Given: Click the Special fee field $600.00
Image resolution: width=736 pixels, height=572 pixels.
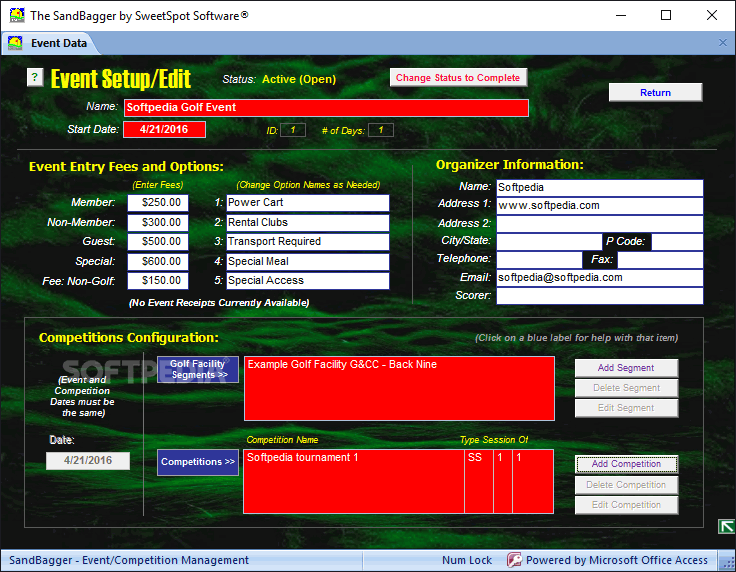Looking at the screenshot, I should [158, 261].
